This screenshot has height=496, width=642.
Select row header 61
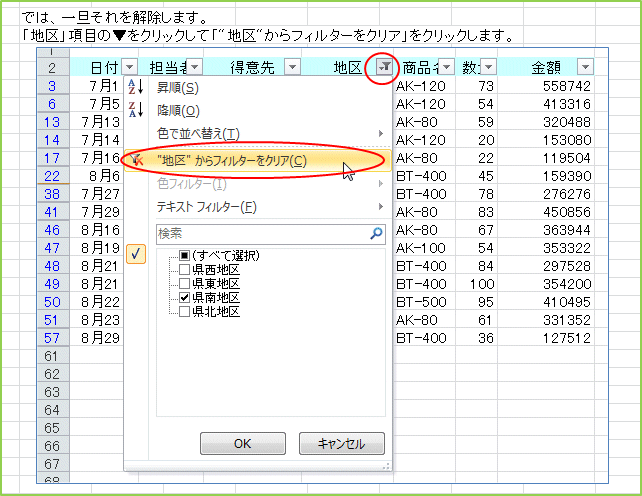pos(53,356)
